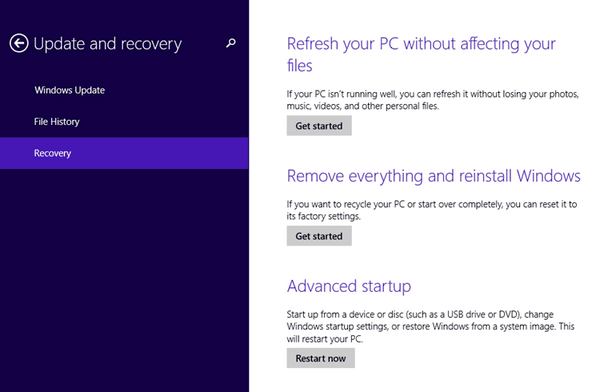Click the line starting "If your PC isn't running well"
The width and height of the screenshot is (600, 392).
(433, 94)
